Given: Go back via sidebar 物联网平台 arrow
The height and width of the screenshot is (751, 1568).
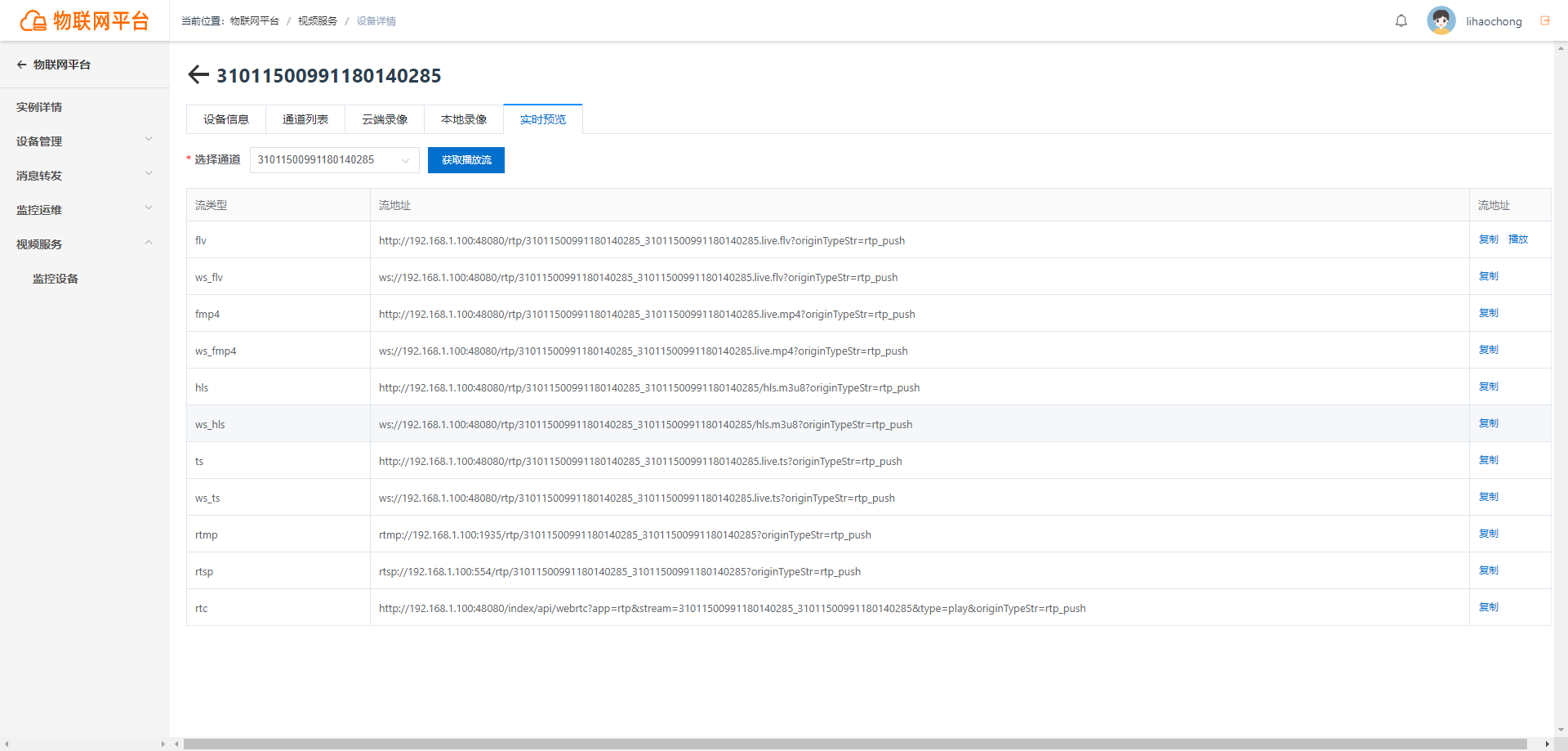Looking at the screenshot, I should (x=22, y=65).
